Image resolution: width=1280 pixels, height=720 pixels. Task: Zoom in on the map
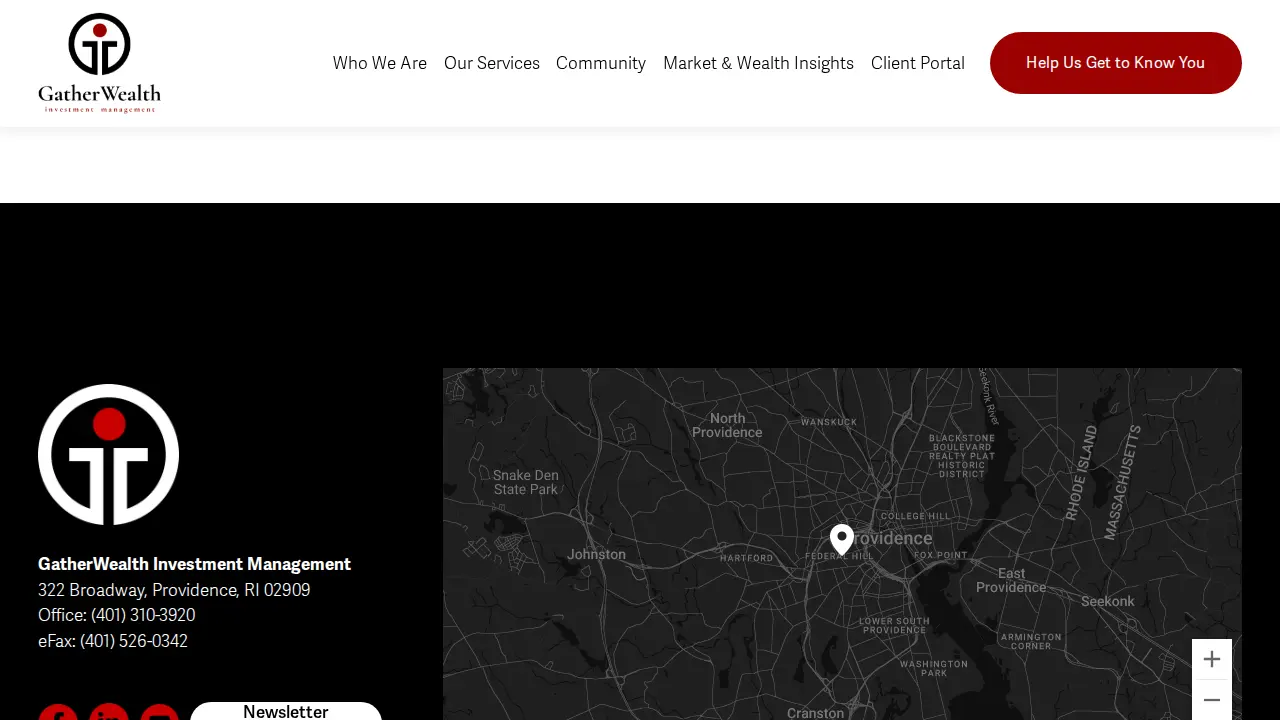(1212, 659)
